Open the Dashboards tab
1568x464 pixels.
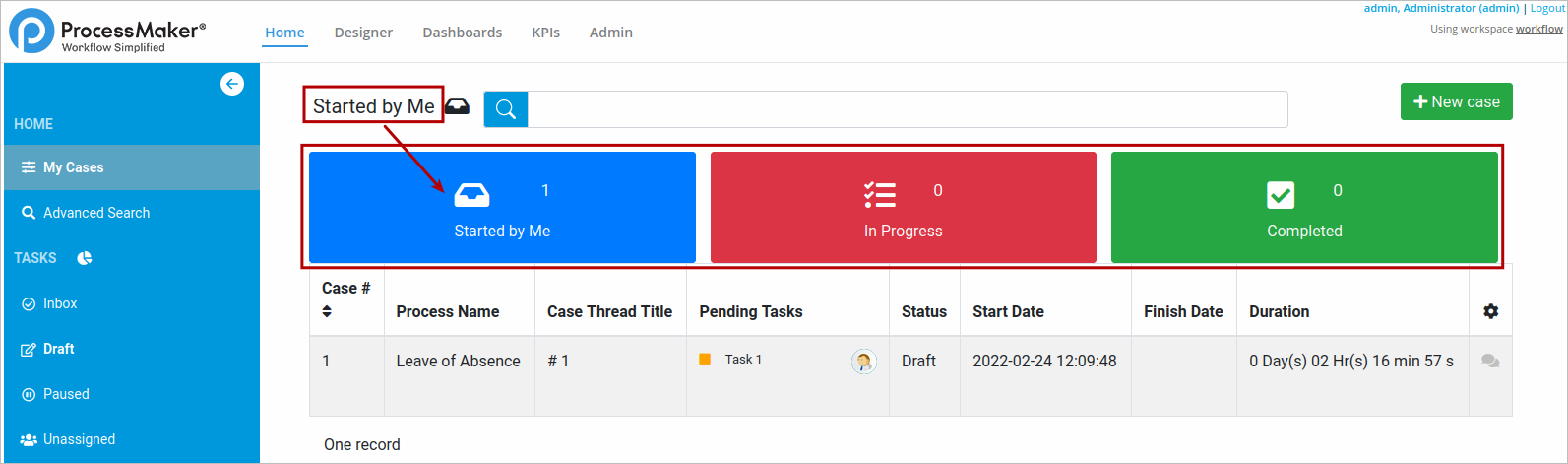[x=463, y=33]
